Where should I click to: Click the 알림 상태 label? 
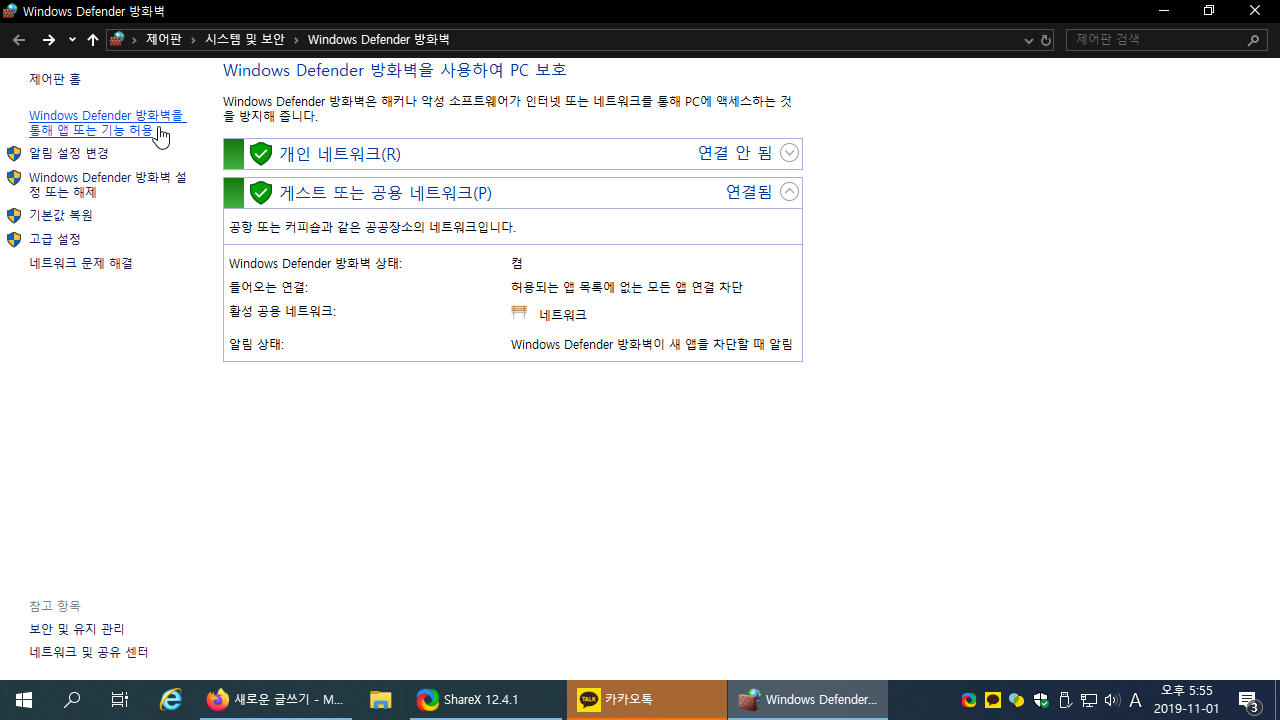[256, 344]
